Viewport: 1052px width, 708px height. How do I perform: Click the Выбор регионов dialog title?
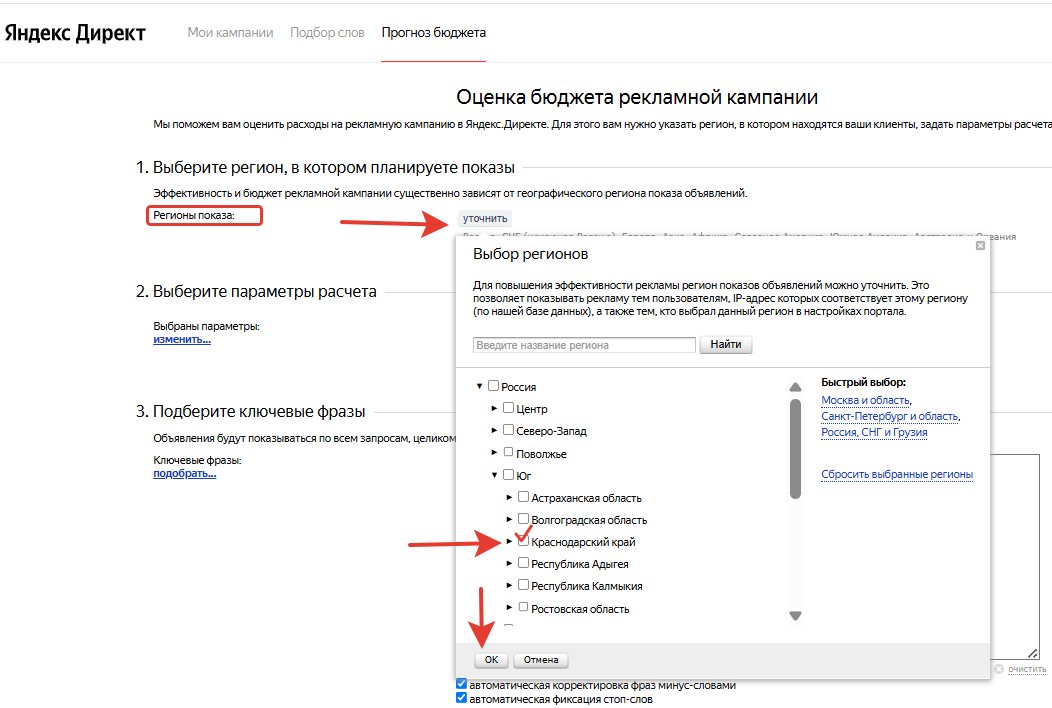click(530, 254)
